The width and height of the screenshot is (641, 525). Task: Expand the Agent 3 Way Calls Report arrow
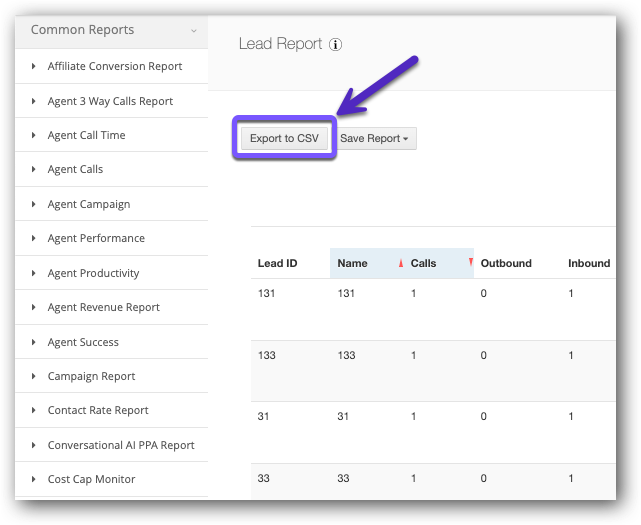tap(34, 101)
